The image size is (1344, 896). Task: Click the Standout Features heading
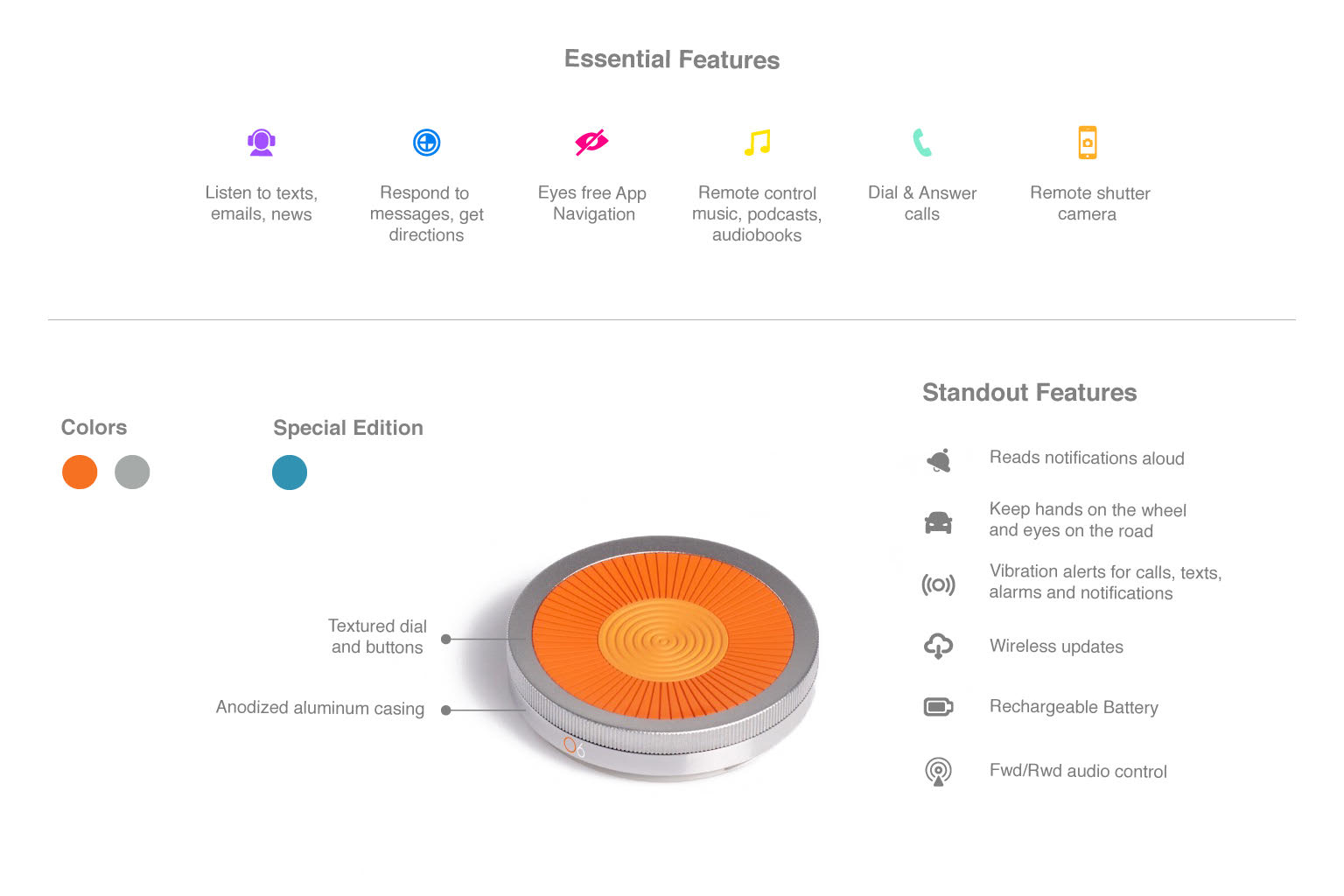click(x=1029, y=393)
